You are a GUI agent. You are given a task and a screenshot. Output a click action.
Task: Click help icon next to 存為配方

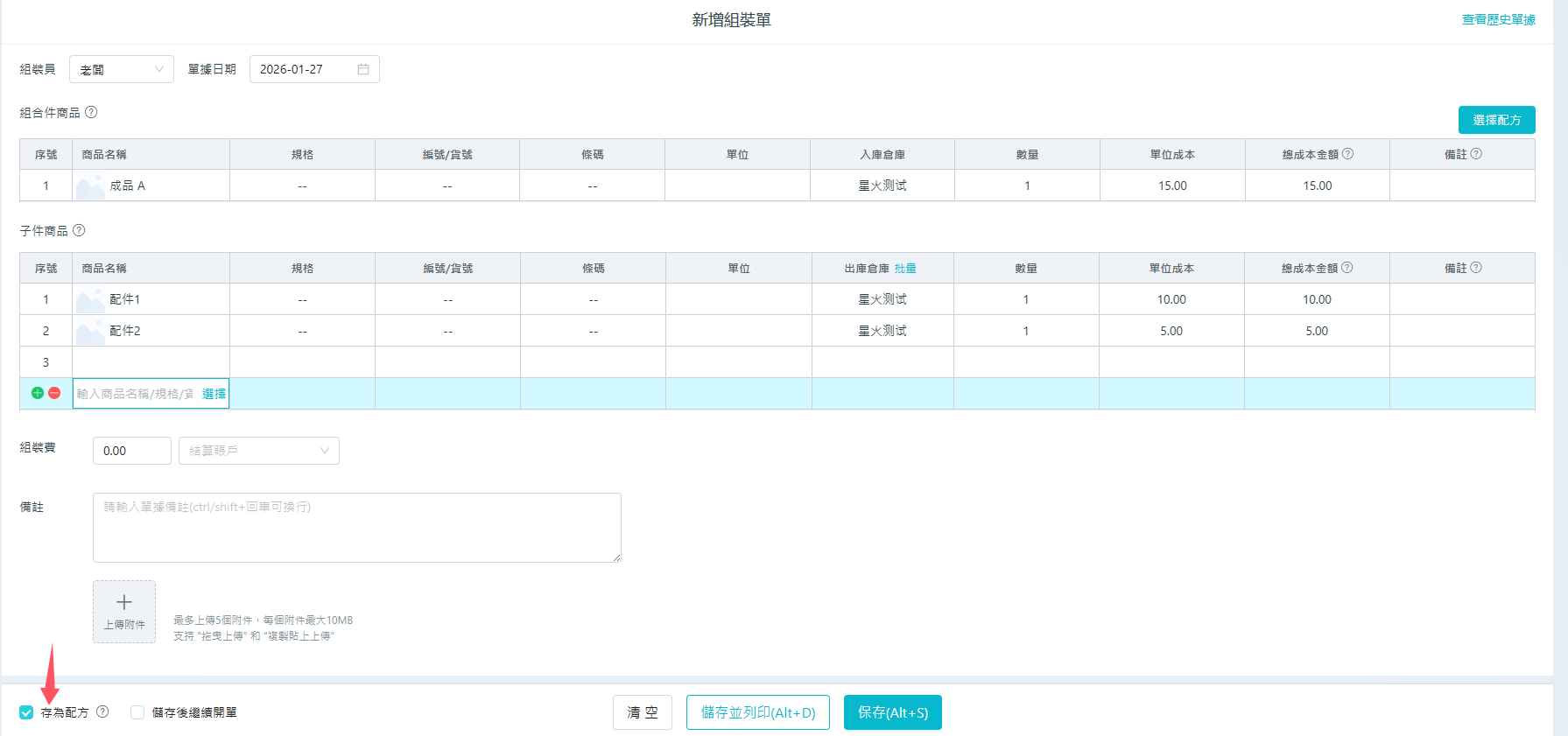coord(102,711)
